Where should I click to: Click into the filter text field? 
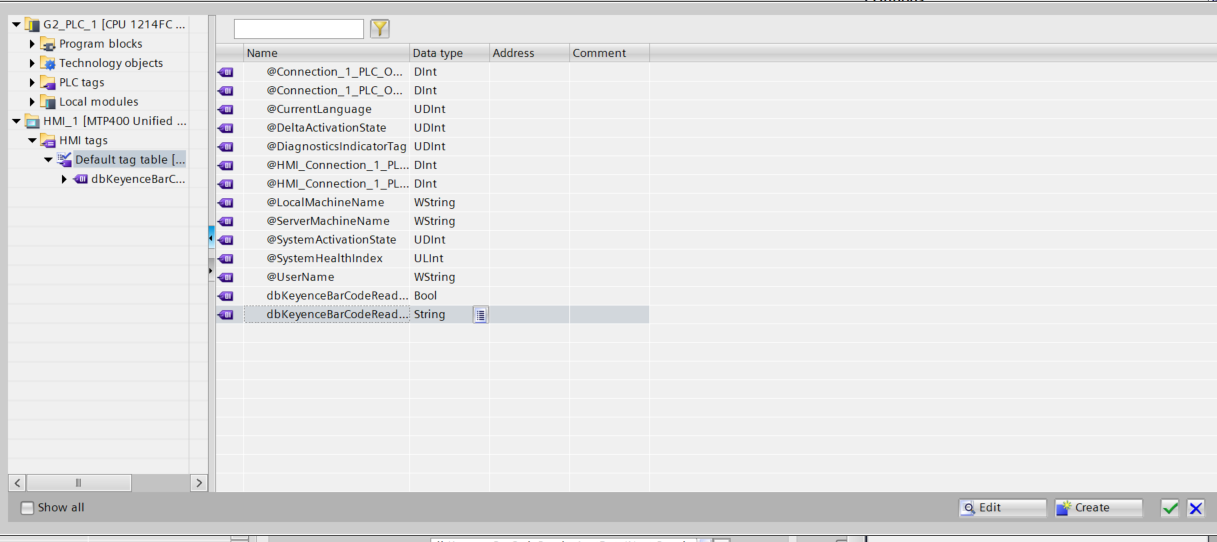(299, 29)
